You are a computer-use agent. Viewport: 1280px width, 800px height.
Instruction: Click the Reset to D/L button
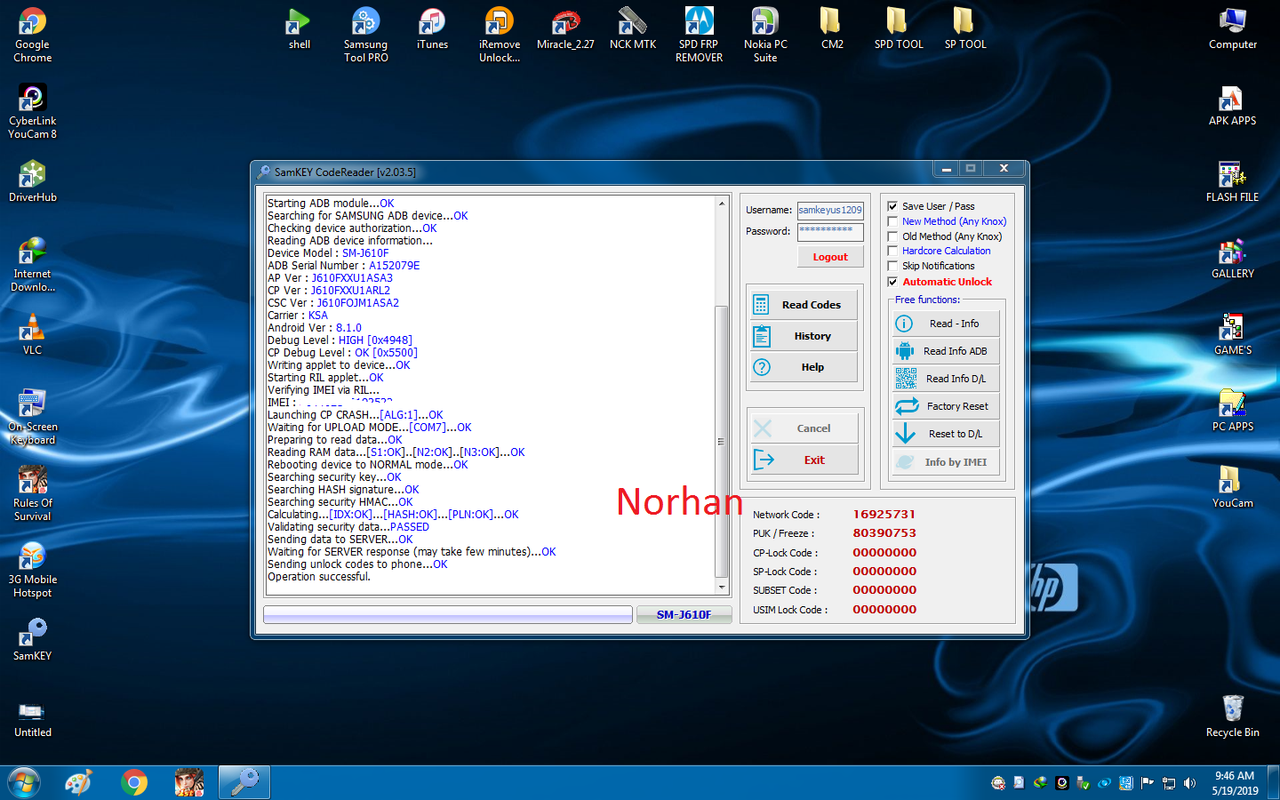click(x=945, y=434)
